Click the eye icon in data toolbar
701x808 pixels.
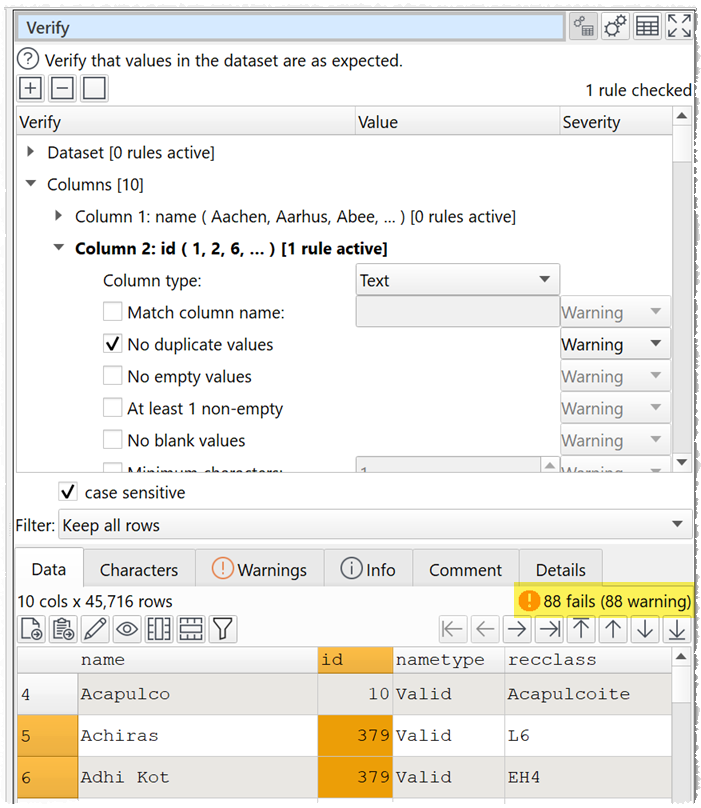pyautogui.click(x=127, y=629)
